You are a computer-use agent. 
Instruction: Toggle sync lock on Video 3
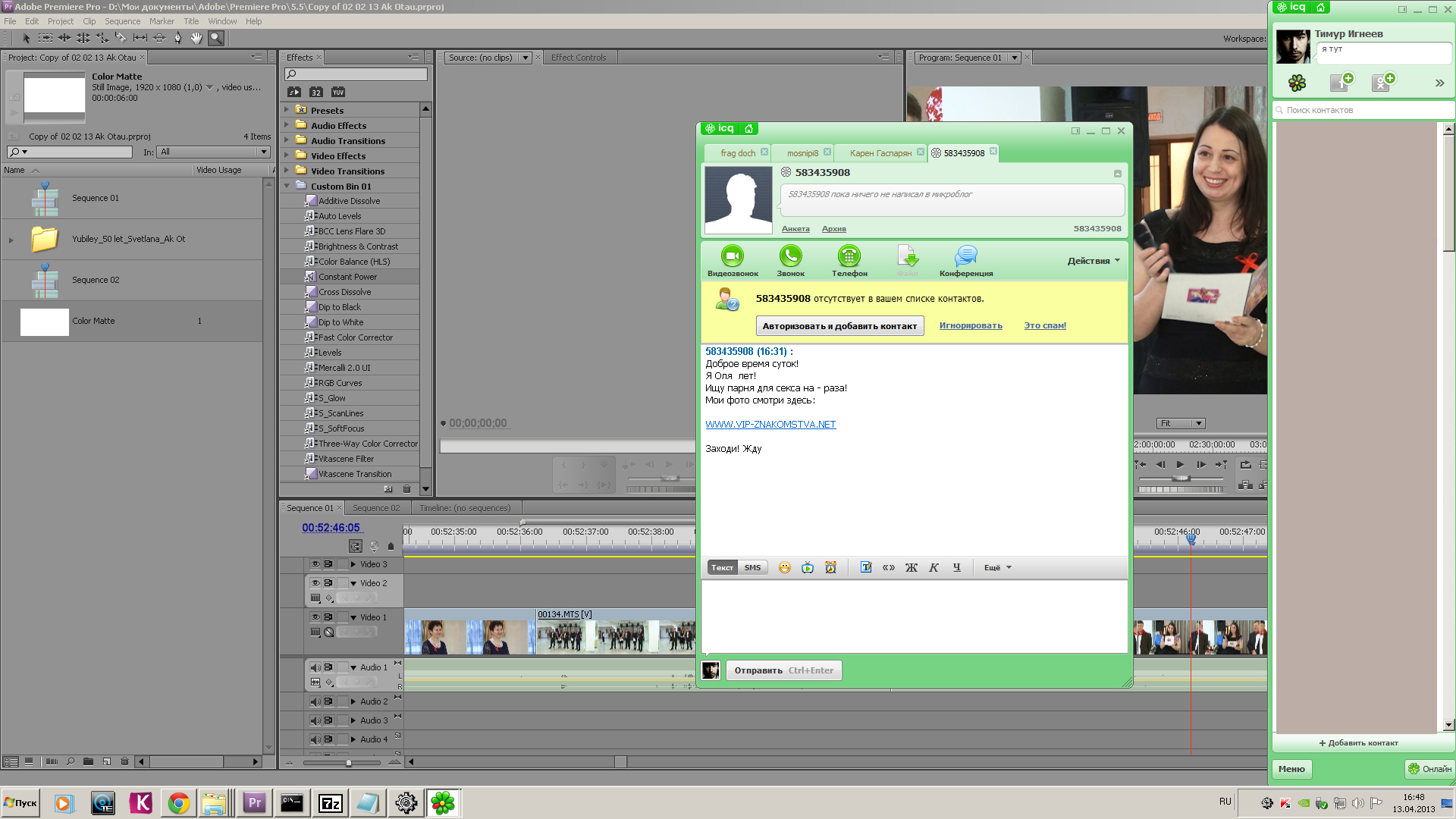328,564
